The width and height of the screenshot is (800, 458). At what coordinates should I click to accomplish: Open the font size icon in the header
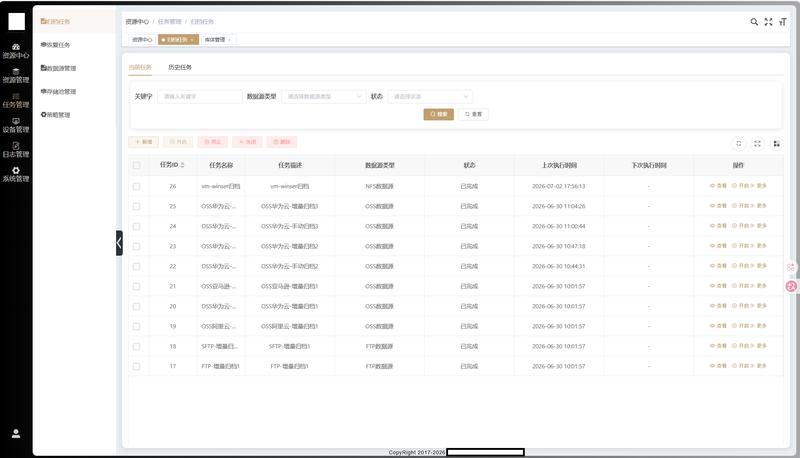(782, 22)
